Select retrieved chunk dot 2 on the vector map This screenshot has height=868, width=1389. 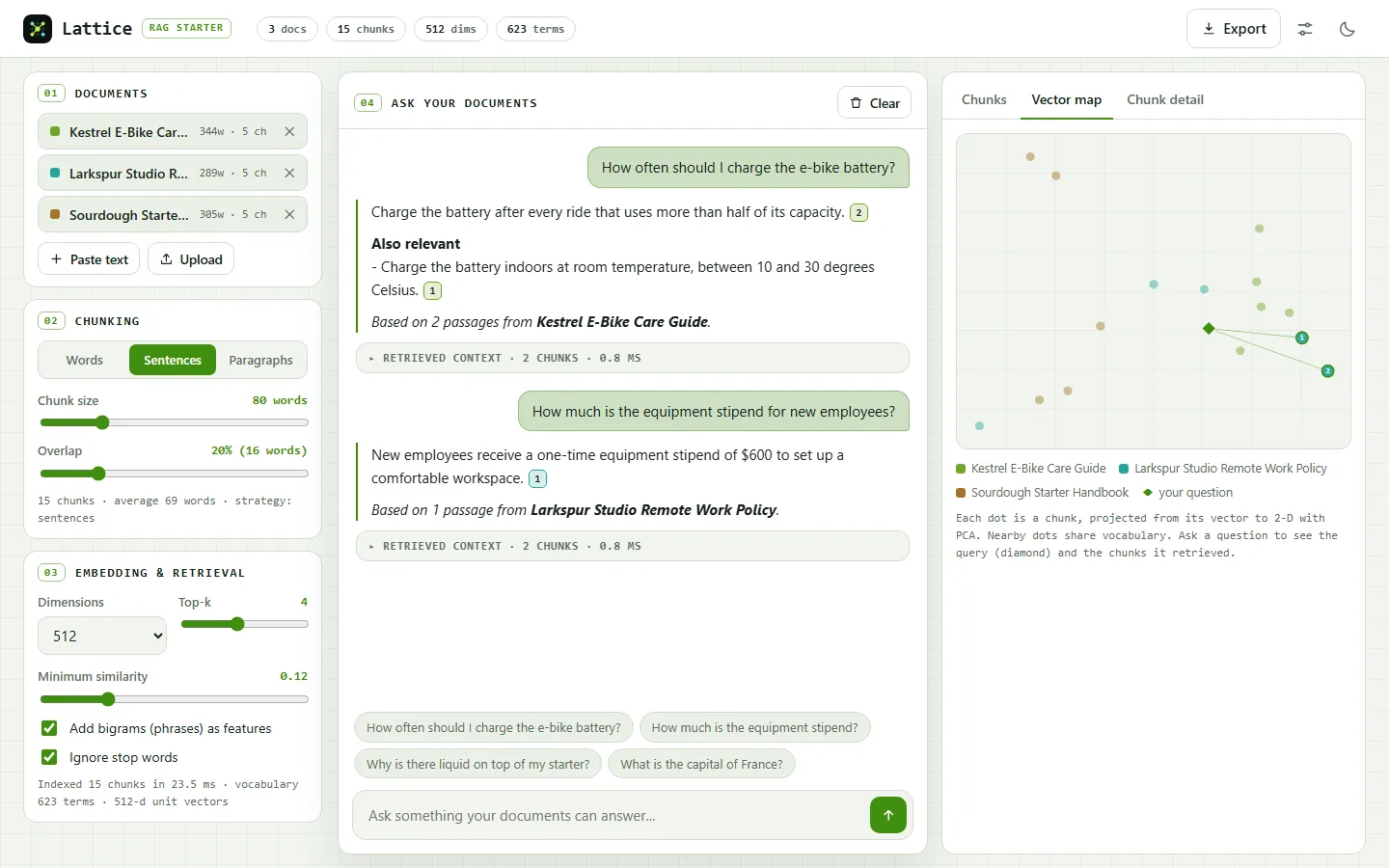tap(1327, 371)
